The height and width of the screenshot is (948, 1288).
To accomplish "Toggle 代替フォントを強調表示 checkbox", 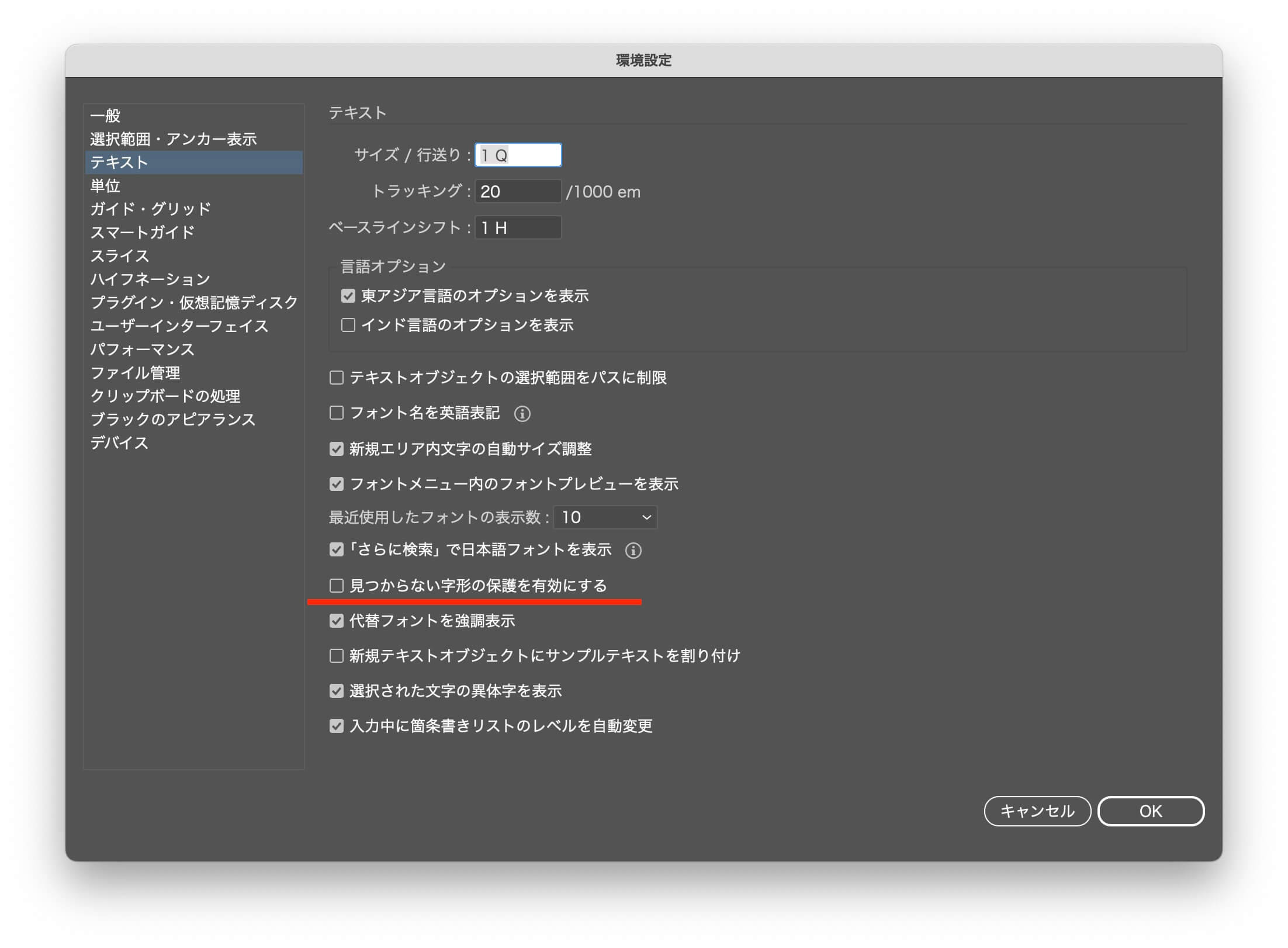I will 337,621.
